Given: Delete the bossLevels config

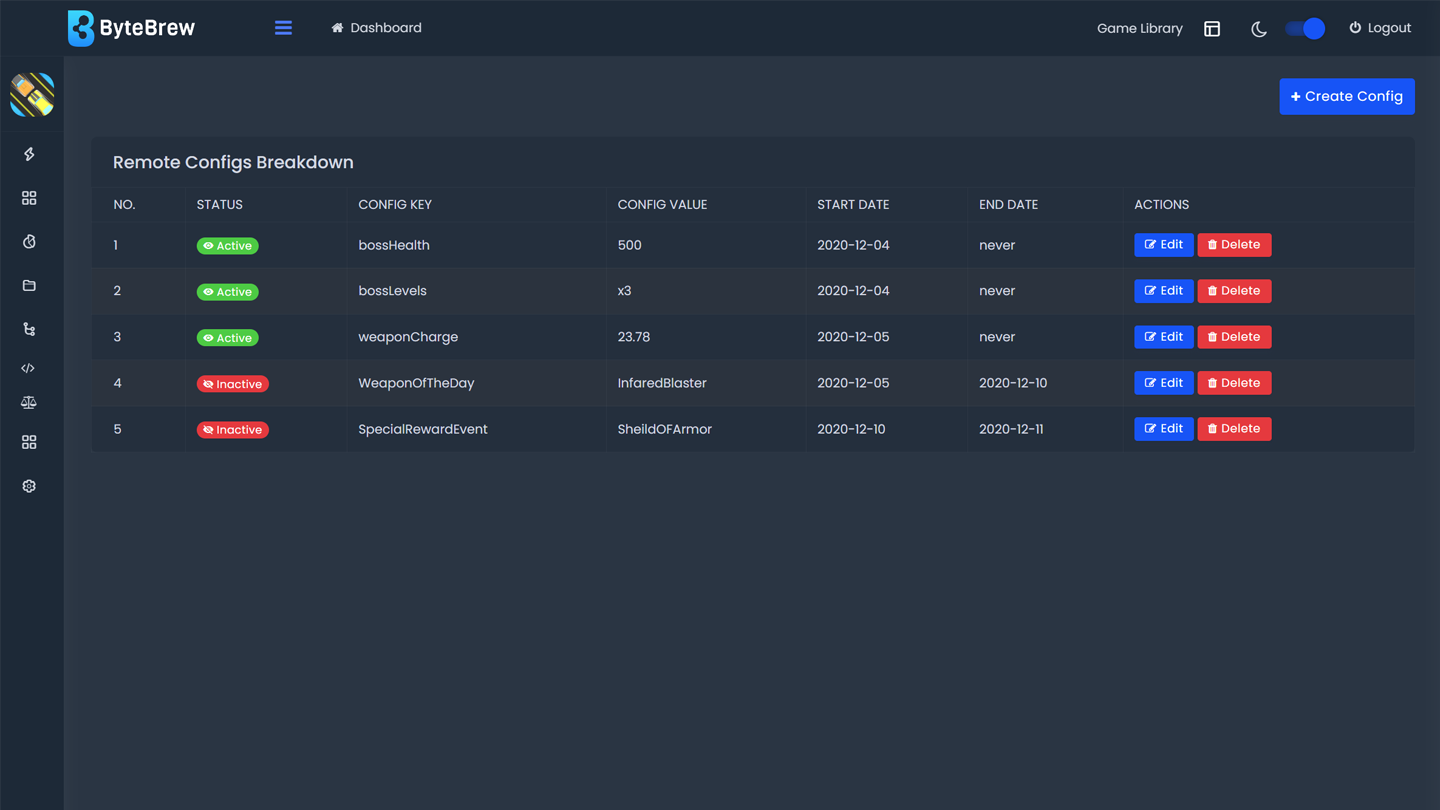Looking at the screenshot, I should pyautogui.click(x=1234, y=291).
